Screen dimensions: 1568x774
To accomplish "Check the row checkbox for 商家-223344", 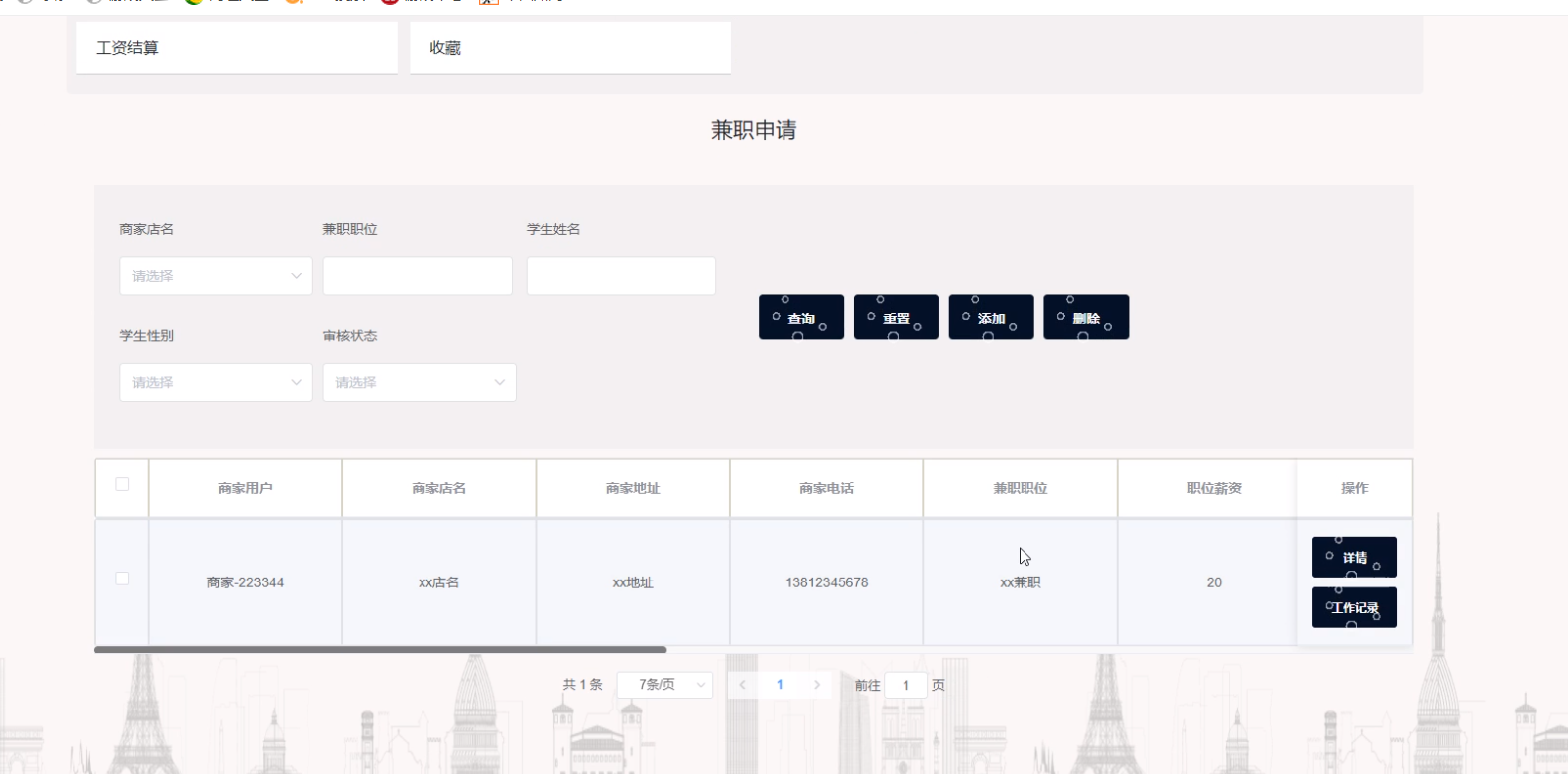I will (x=122, y=579).
